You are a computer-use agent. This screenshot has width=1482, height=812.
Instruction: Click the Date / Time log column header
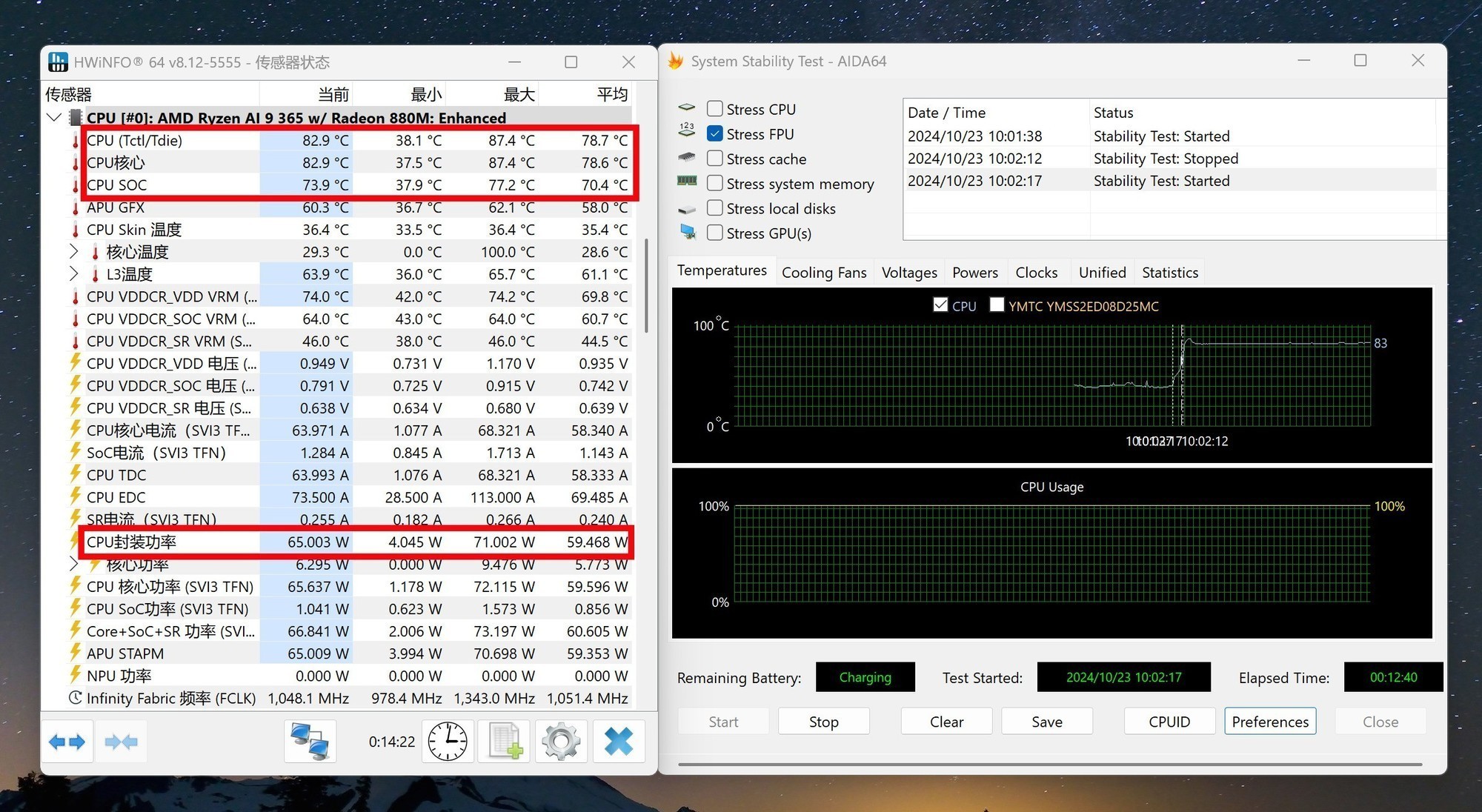[997, 113]
